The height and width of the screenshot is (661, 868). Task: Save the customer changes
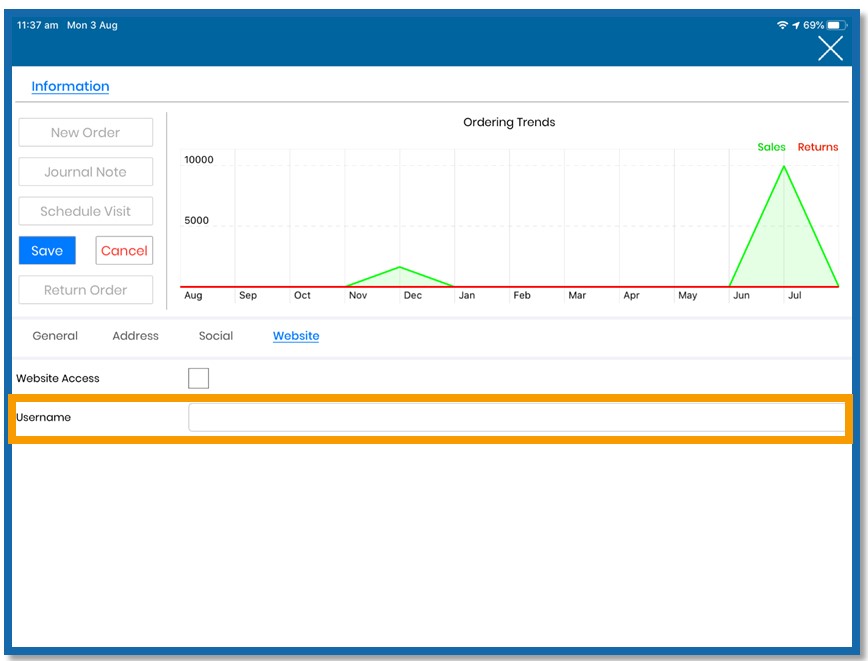pyautogui.click(x=47, y=250)
